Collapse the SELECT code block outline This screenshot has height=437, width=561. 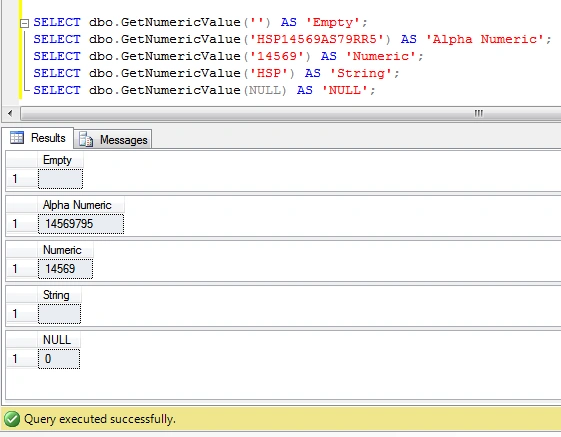tap(24, 24)
